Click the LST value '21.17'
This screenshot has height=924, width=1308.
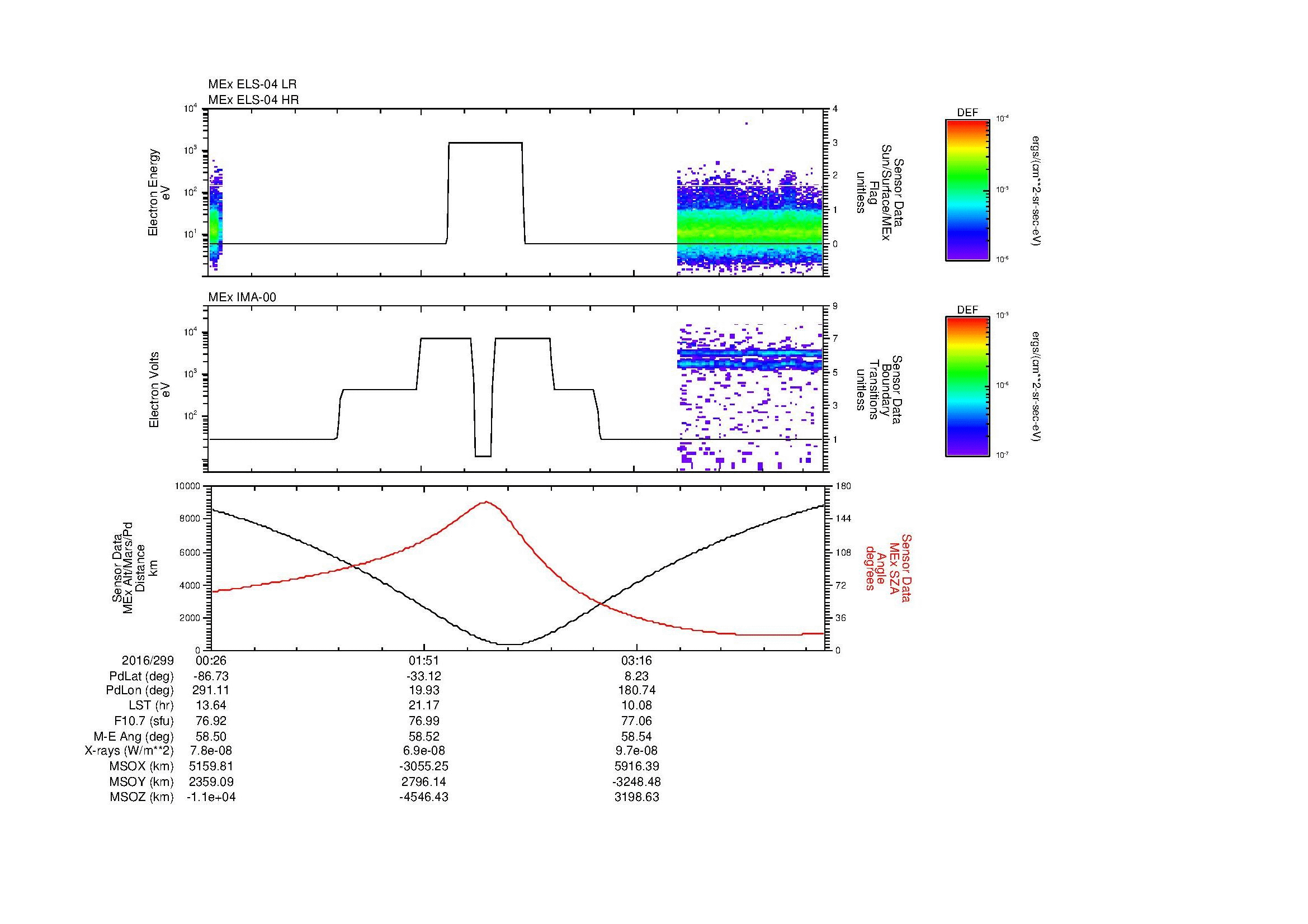coord(424,705)
